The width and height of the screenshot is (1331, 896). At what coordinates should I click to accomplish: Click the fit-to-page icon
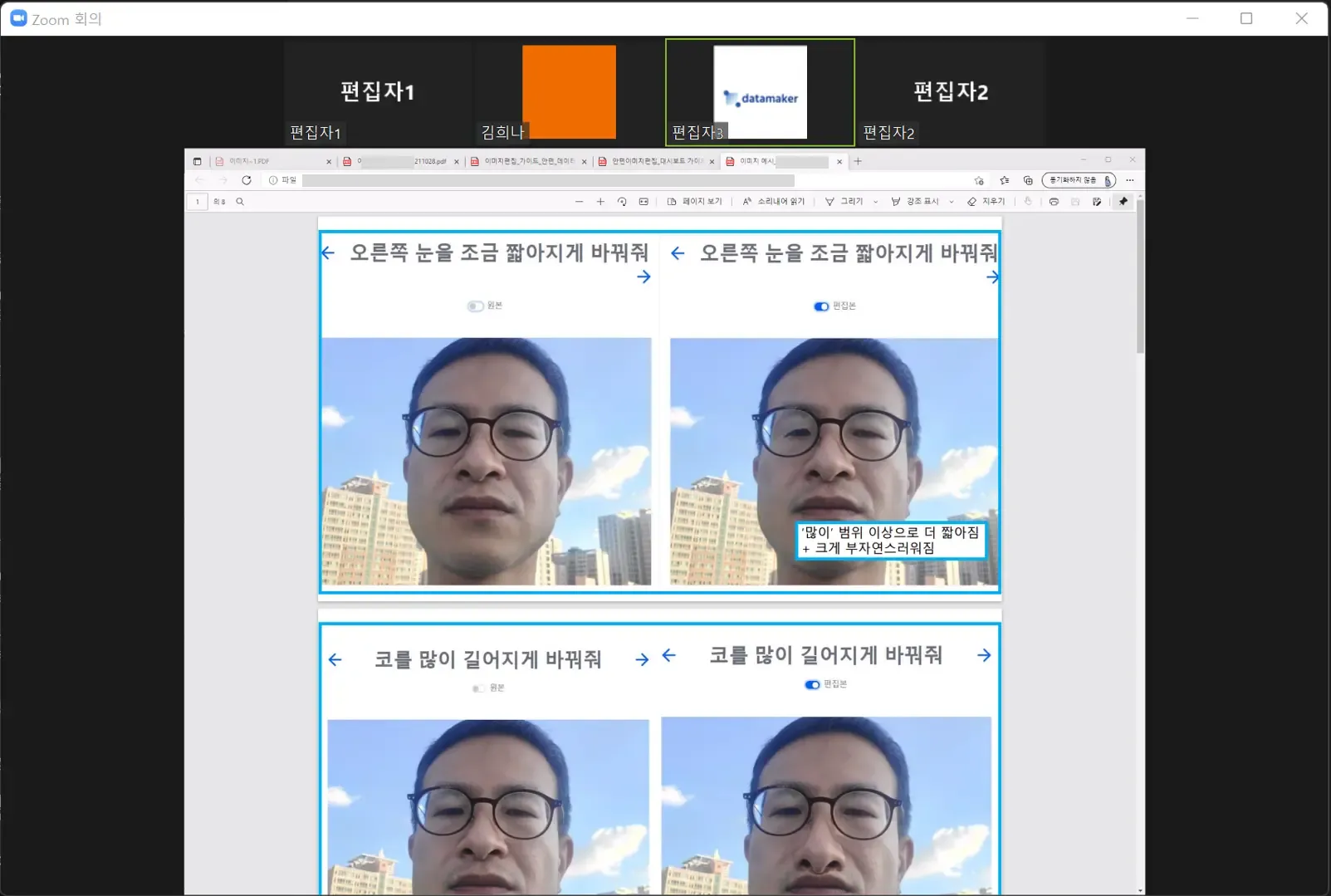[643, 201]
